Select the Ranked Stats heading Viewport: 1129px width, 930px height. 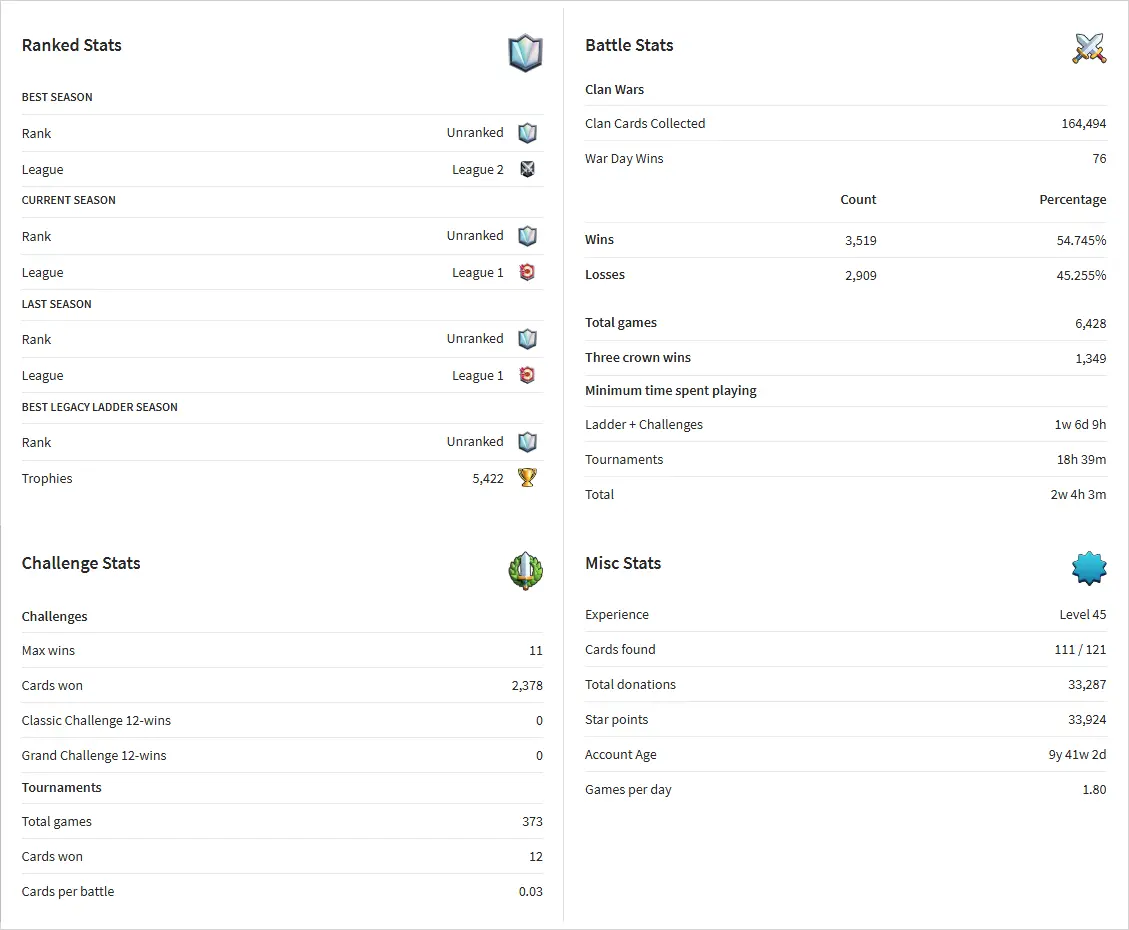click(x=72, y=45)
